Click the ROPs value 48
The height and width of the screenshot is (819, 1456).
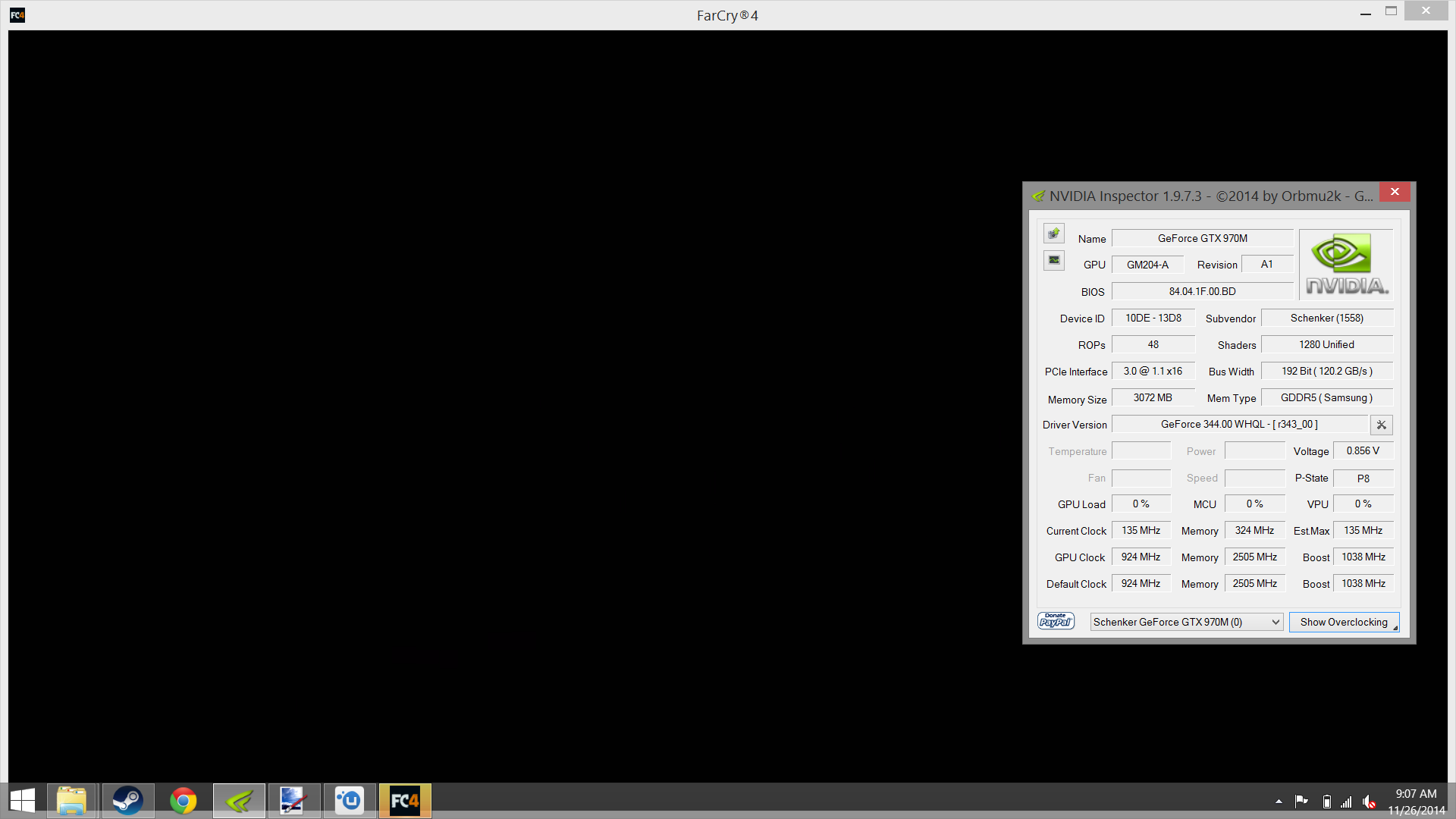coord(1153,344)
